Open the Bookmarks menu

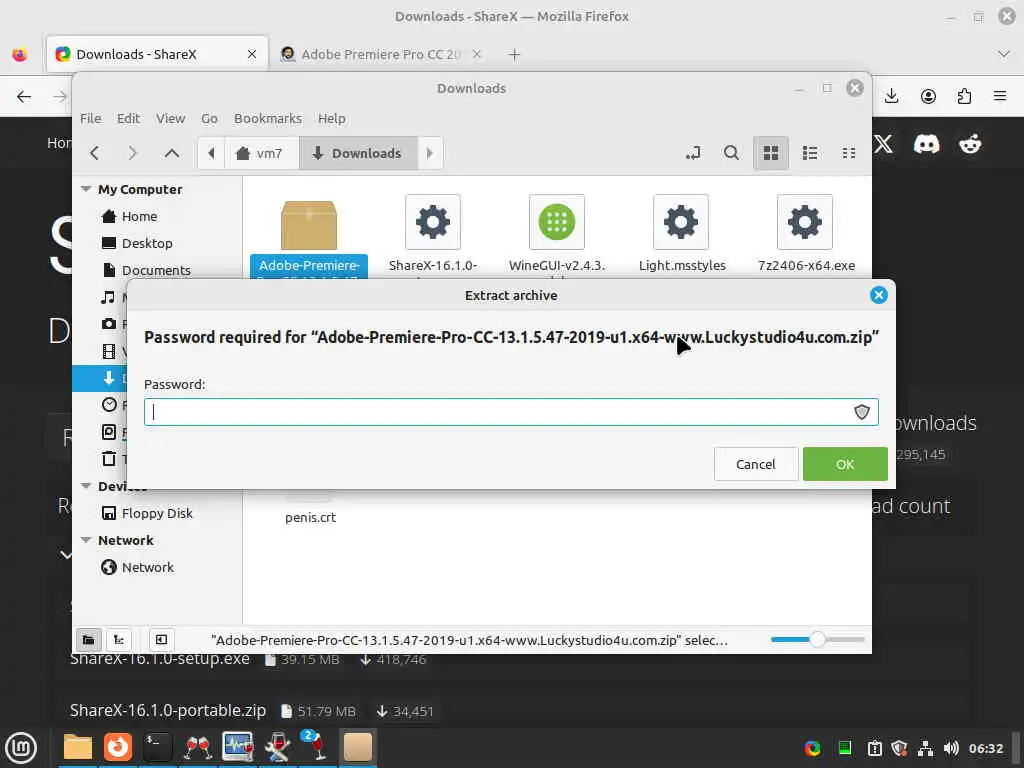click(x=268, y=118)
